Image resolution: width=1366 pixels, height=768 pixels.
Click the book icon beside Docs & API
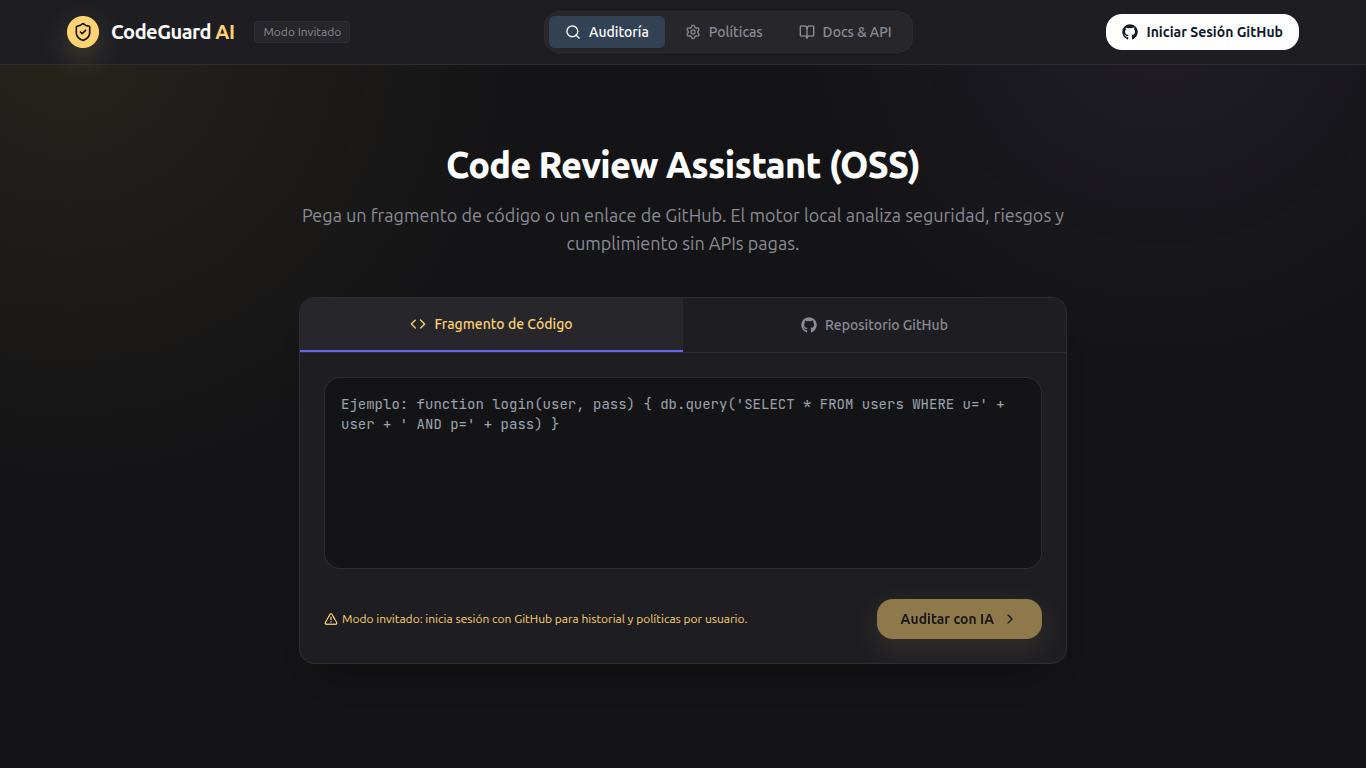click(807, 32)
